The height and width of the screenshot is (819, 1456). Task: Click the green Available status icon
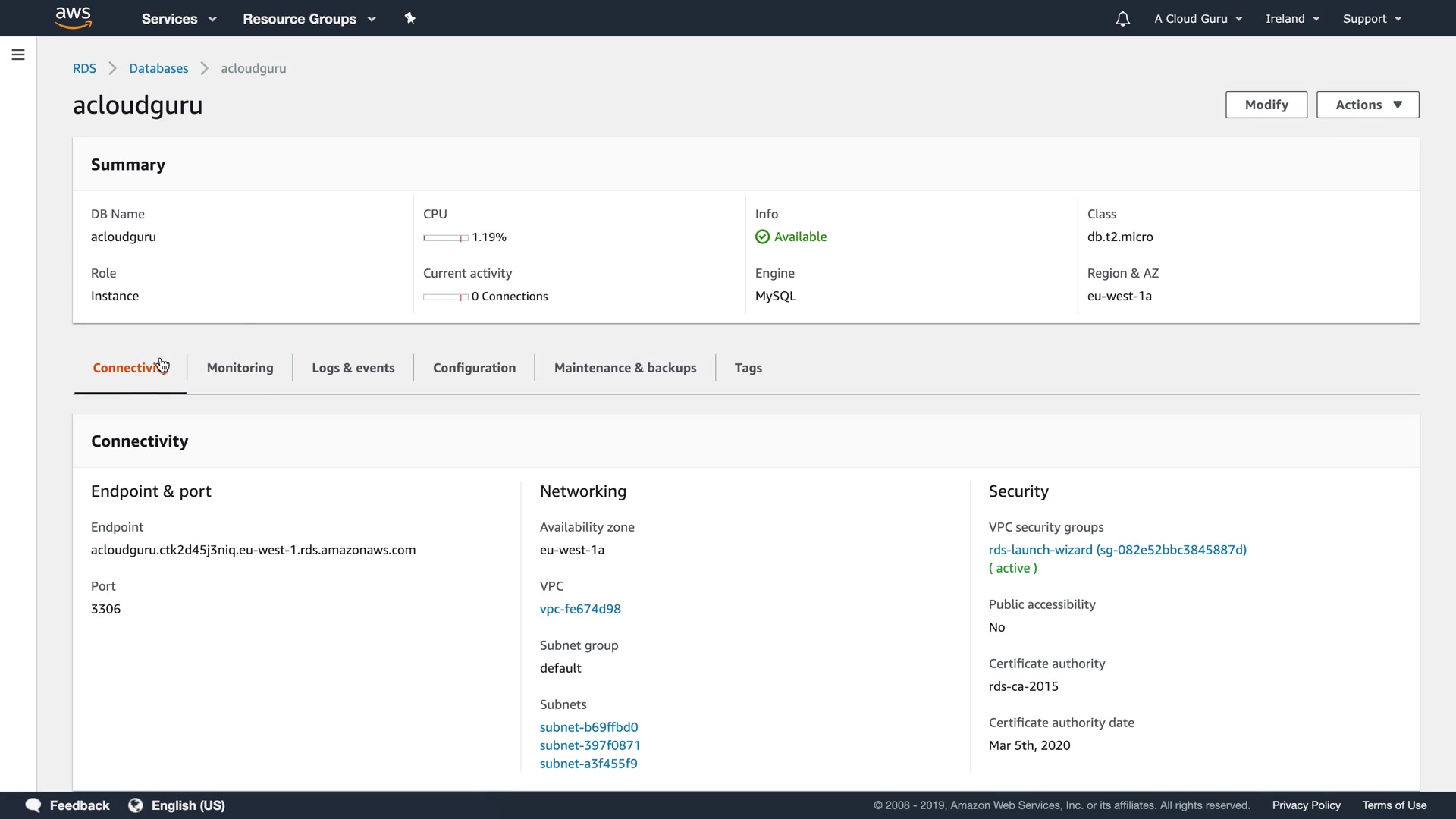pos(762,237)
